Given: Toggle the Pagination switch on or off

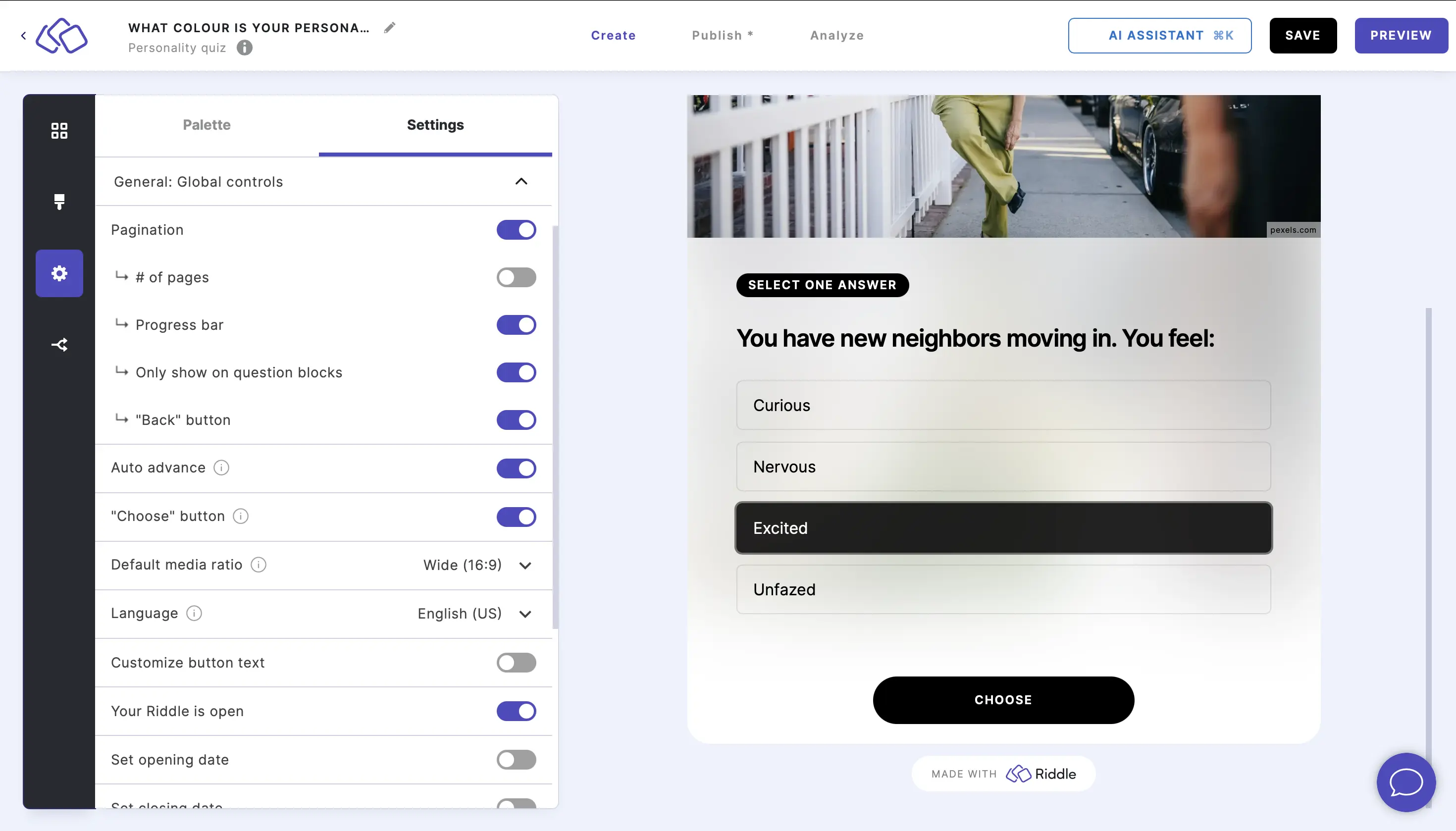Looking at the screenshot, I should [x=516, y=229].
